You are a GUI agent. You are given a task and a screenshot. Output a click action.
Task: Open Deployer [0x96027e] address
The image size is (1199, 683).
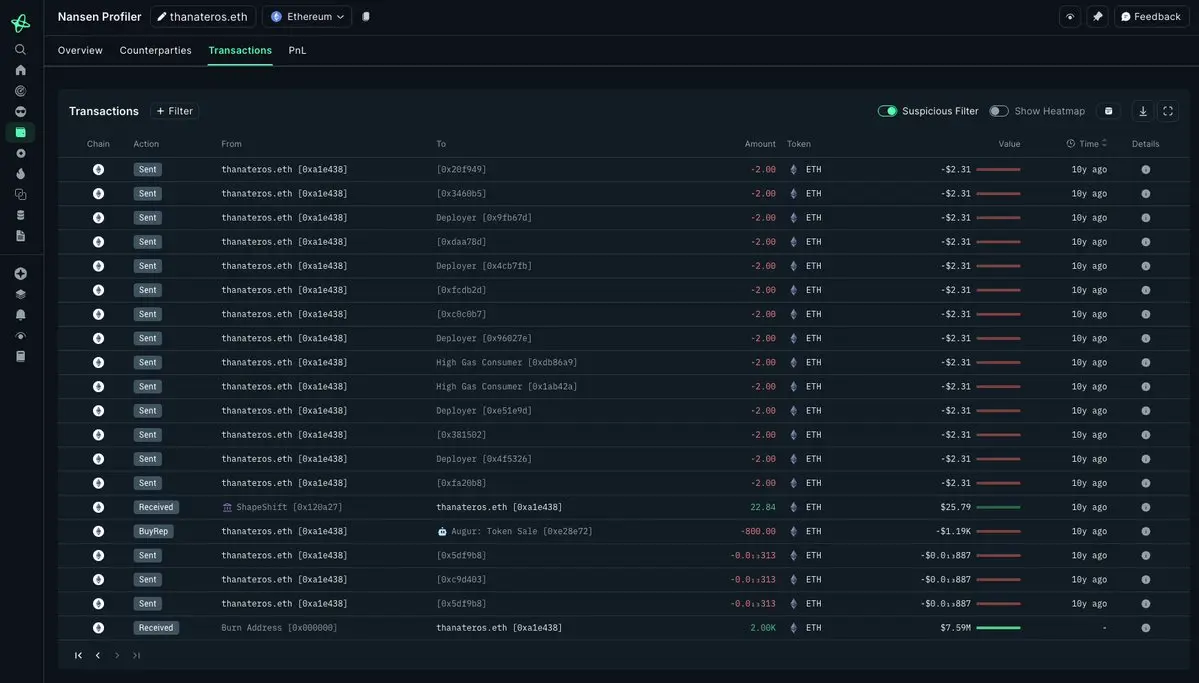484,339
